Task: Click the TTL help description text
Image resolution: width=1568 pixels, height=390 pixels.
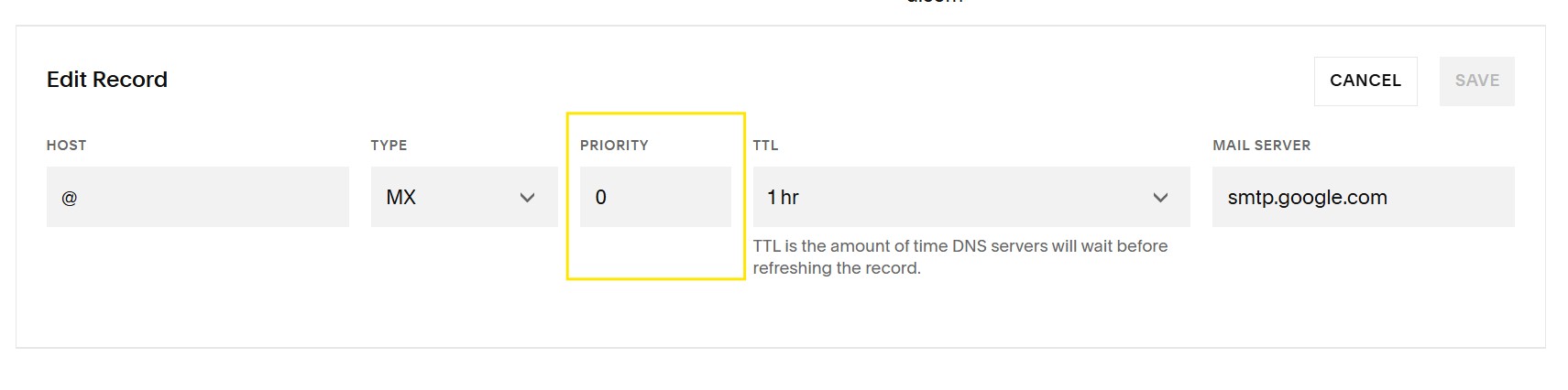Action: pyautogui.click(x=959, y=257)
